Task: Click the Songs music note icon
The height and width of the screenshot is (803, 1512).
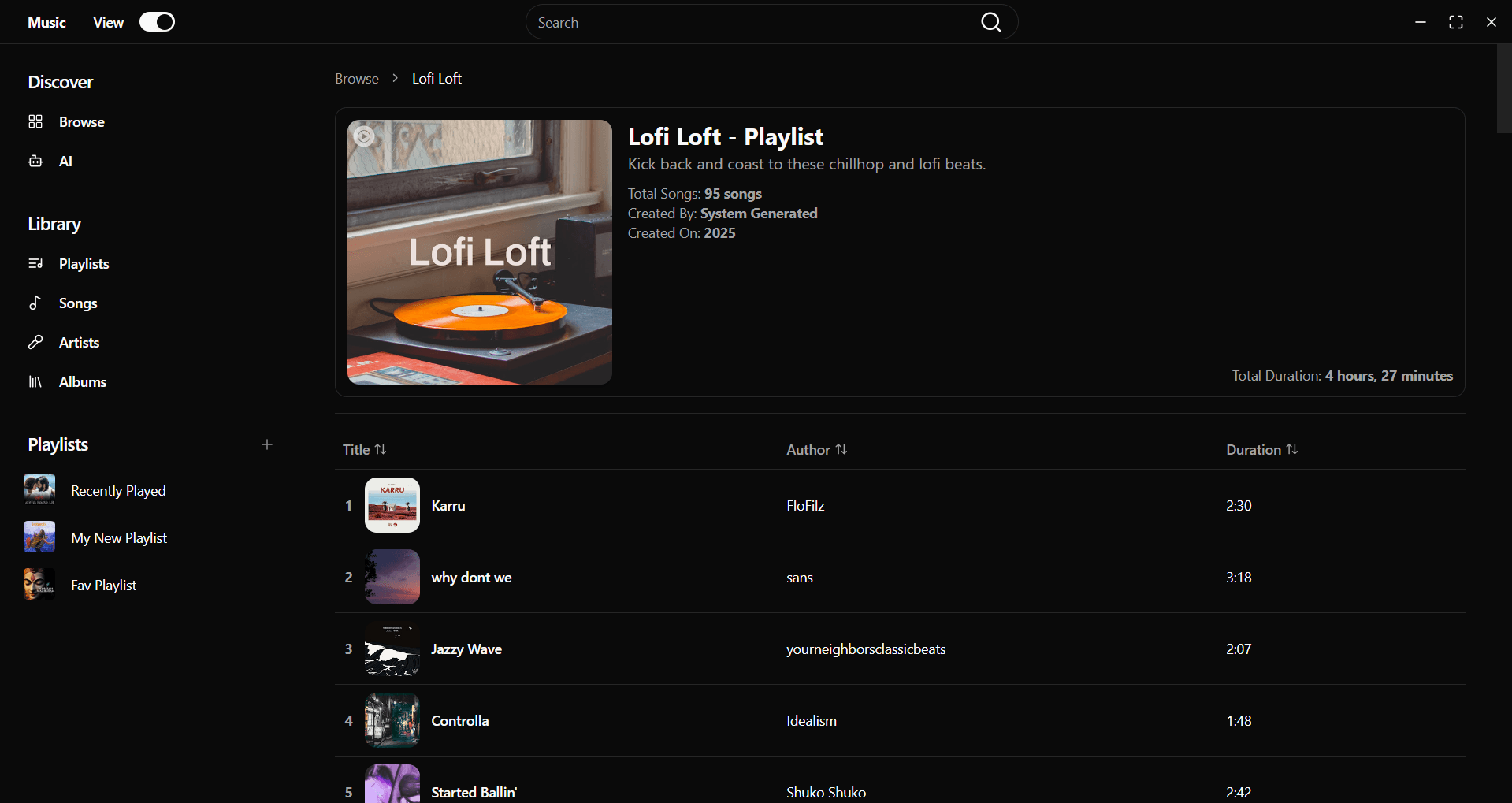Action: (x=35, y=303)
